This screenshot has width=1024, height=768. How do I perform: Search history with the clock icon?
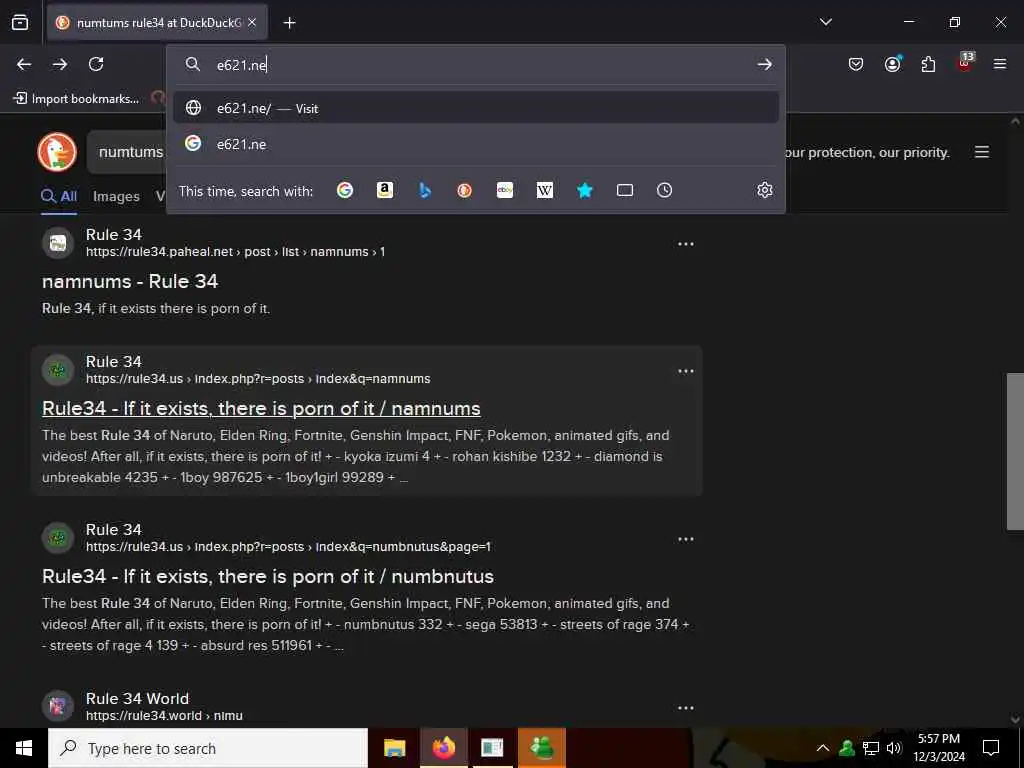tap(664, 190)
